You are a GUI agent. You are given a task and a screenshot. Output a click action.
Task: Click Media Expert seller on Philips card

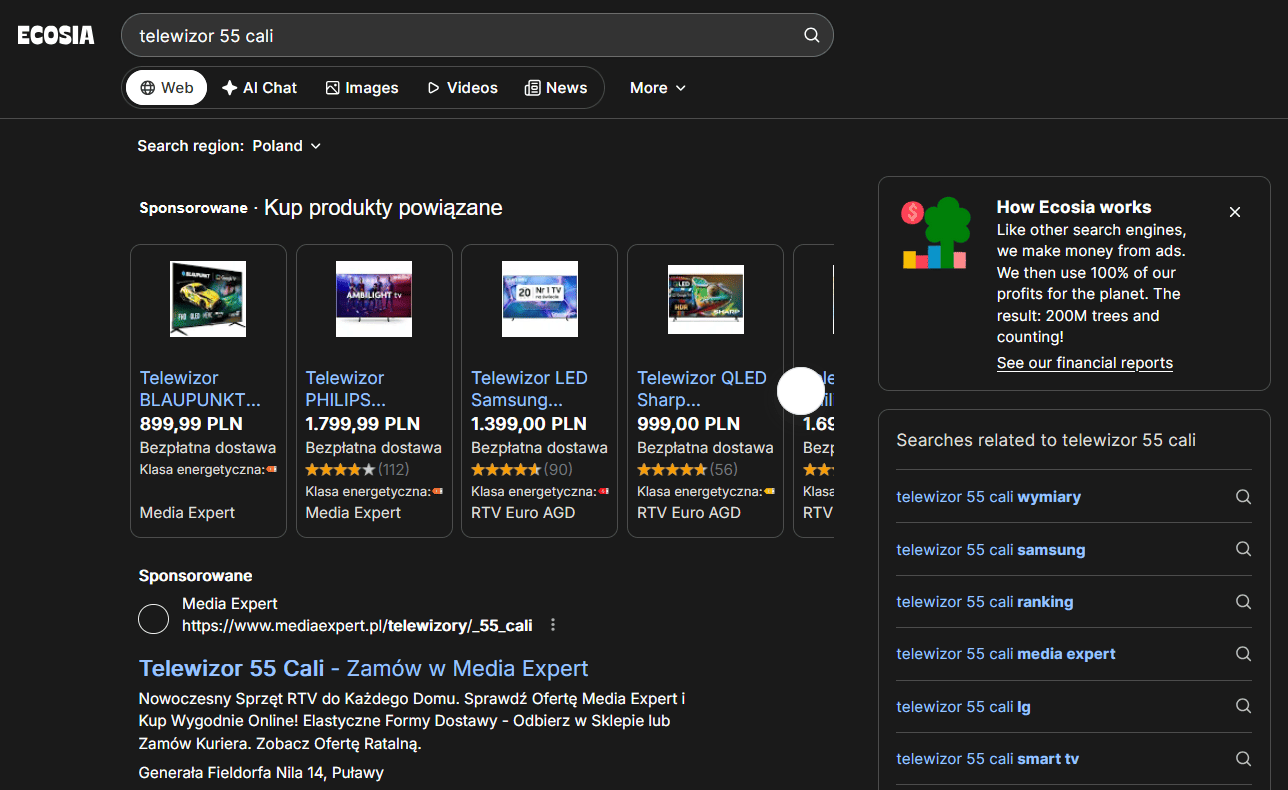[353, 513]
